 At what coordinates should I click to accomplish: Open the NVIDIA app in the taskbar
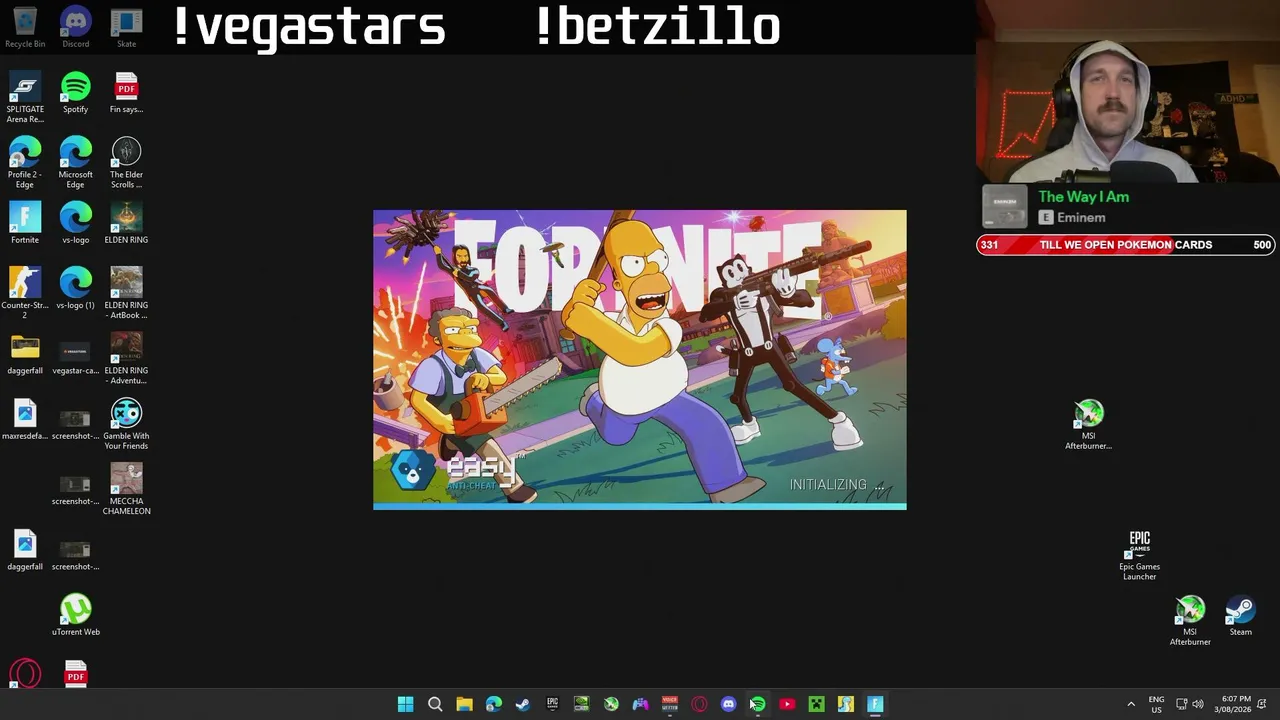tap(581, 704)
